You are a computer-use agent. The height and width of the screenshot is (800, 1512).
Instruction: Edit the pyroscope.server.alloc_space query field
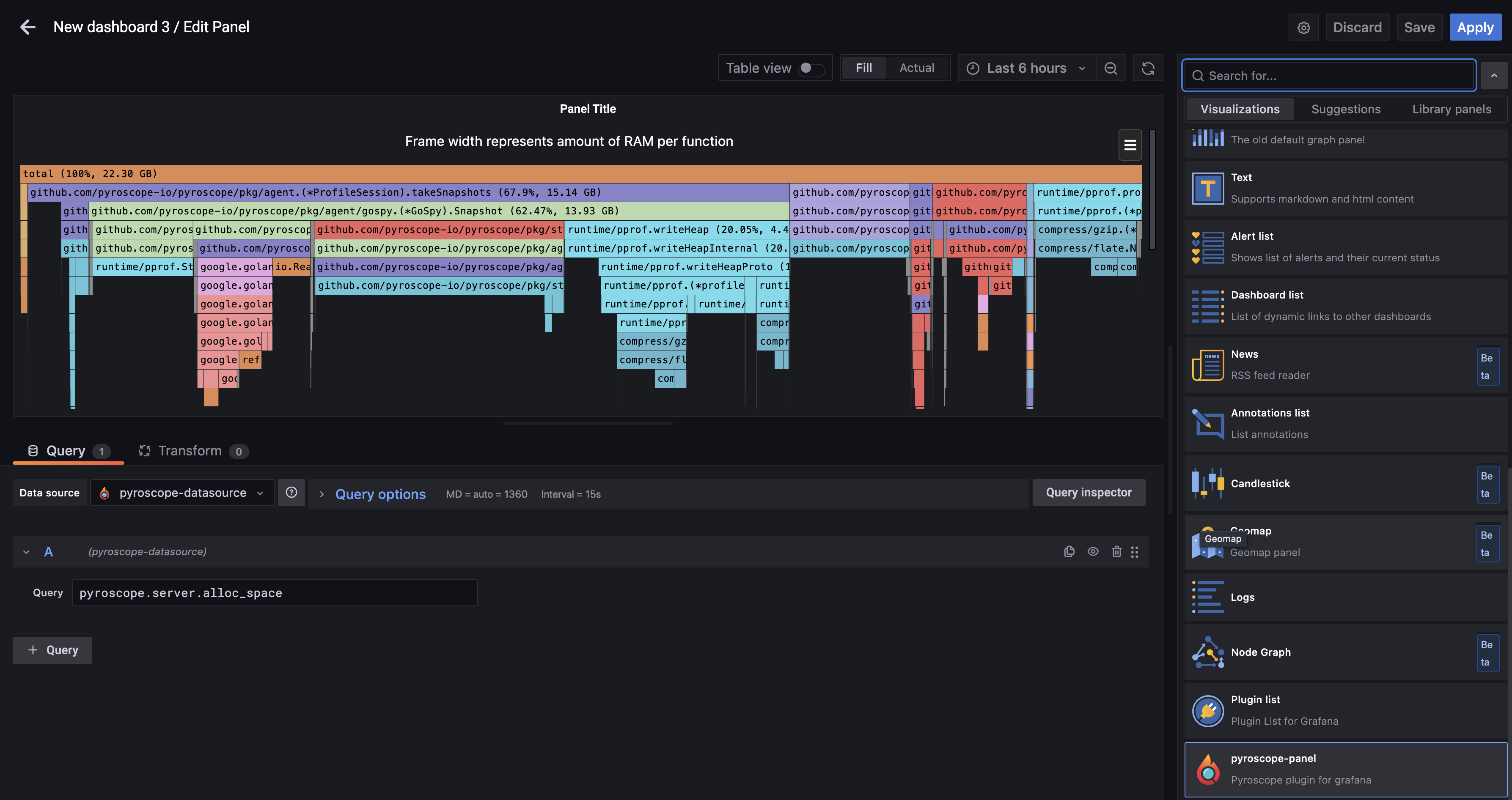[x=275, y=593]
